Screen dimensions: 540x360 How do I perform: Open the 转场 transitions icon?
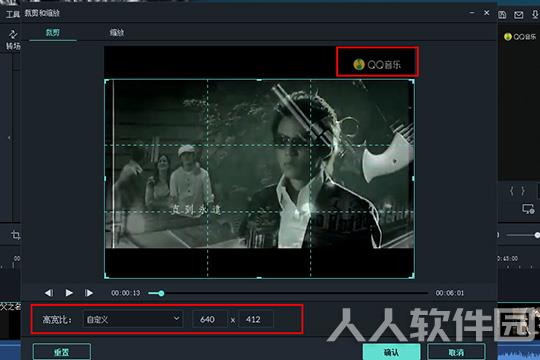(x=13, y=39)
